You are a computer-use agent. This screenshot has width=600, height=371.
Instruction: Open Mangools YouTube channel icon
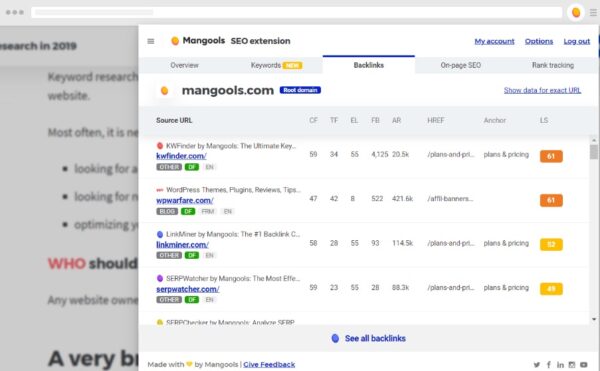[584, 364]
